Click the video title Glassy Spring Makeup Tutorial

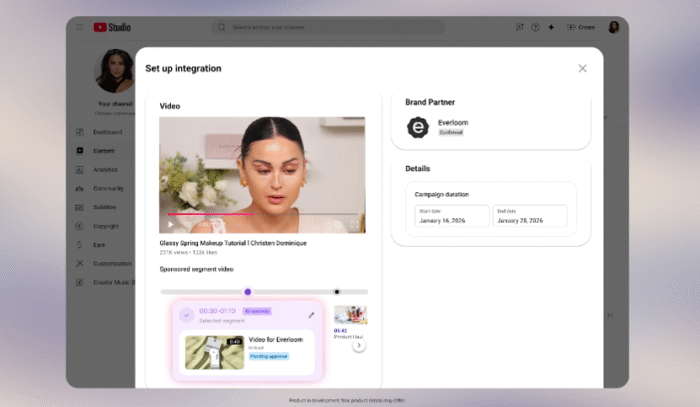[x=233, y=243]
